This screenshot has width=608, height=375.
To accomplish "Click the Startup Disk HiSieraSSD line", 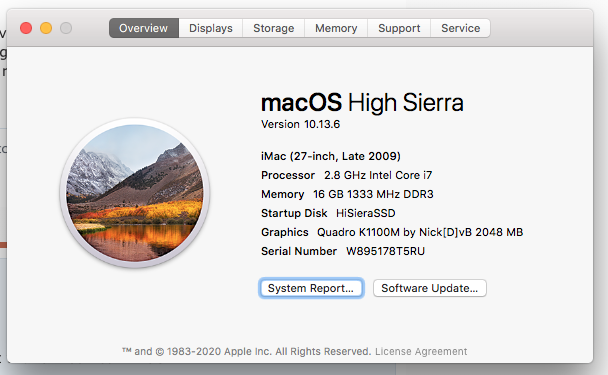I will pos(328,213).
